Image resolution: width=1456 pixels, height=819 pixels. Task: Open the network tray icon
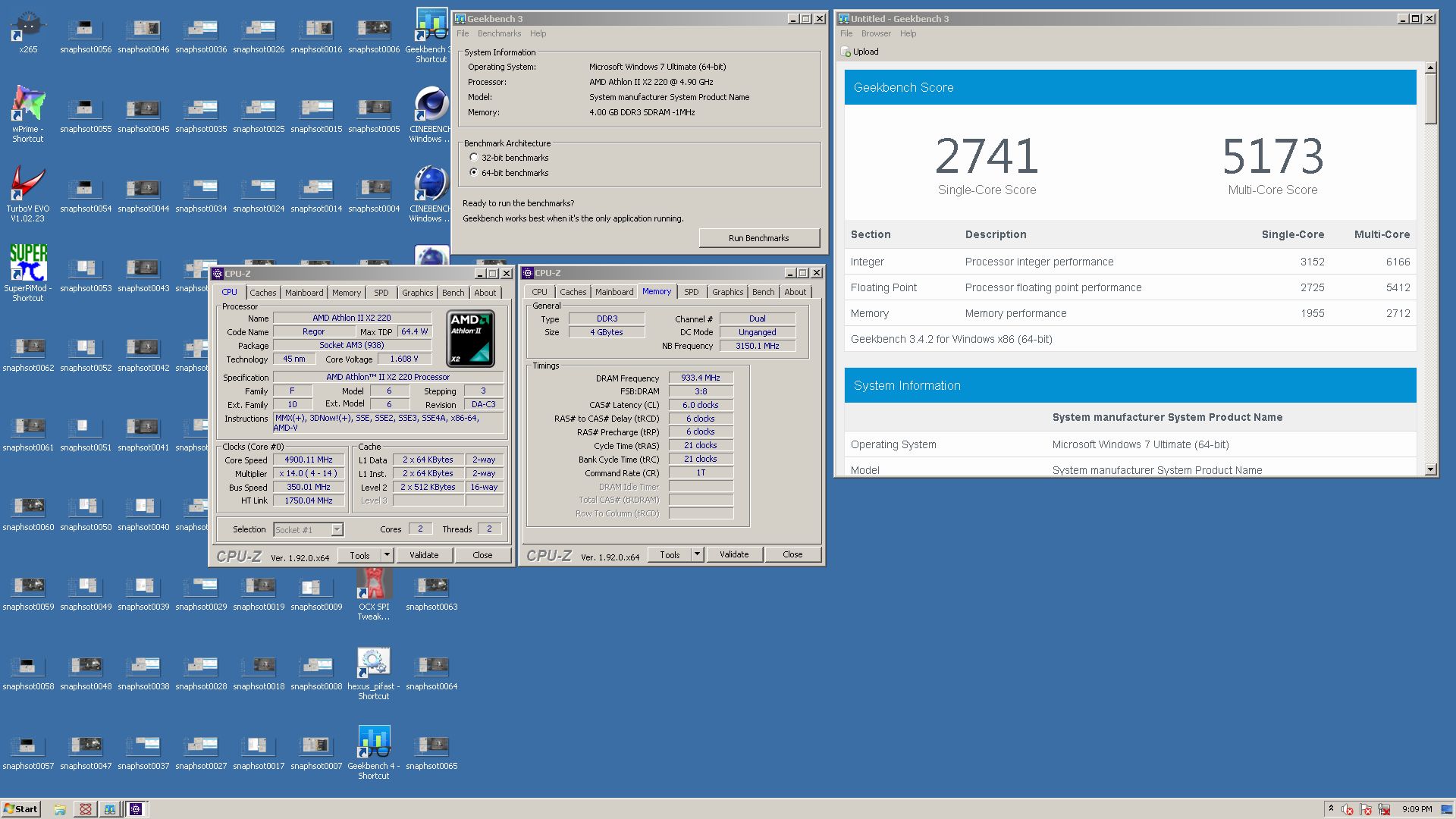[x=1384, y=809]
